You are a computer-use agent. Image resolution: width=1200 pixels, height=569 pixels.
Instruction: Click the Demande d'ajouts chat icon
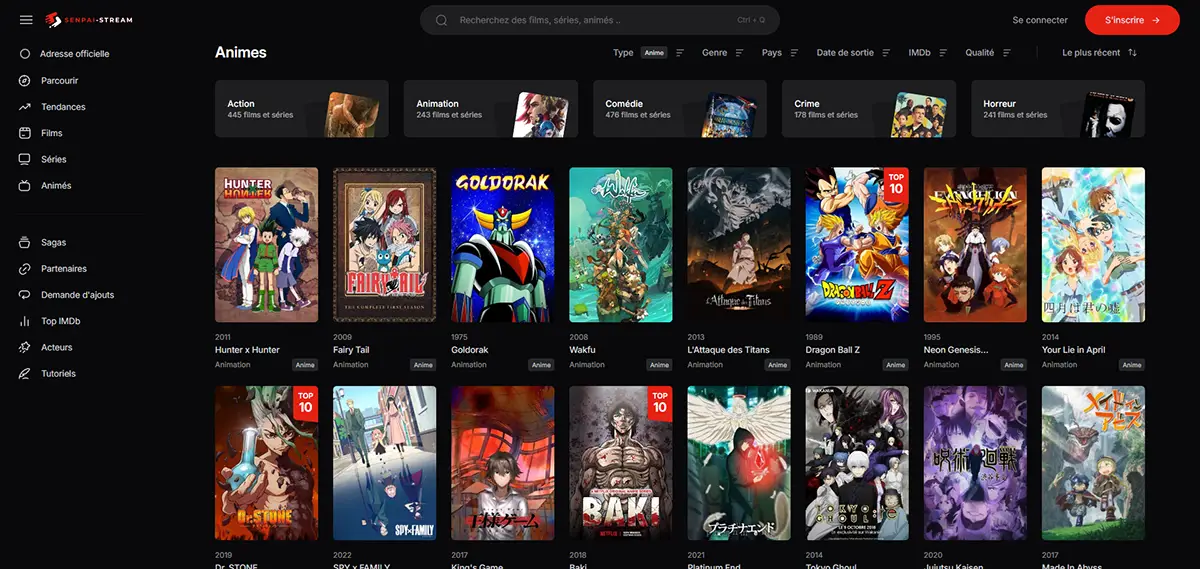(25, 295)
